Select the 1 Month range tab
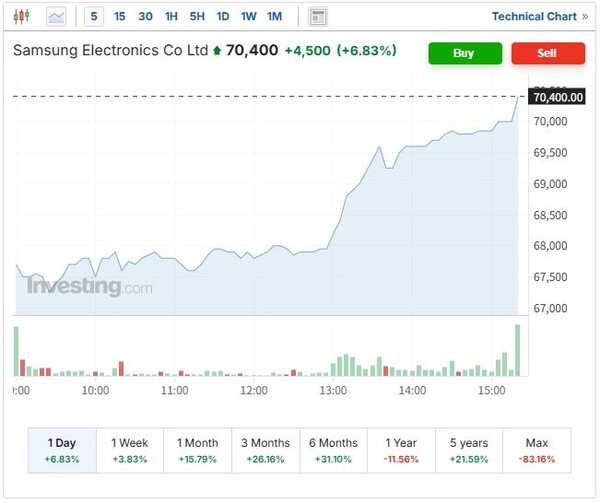Screen dimensions: 600x503 pyautogui.click(x=197, y=450)
